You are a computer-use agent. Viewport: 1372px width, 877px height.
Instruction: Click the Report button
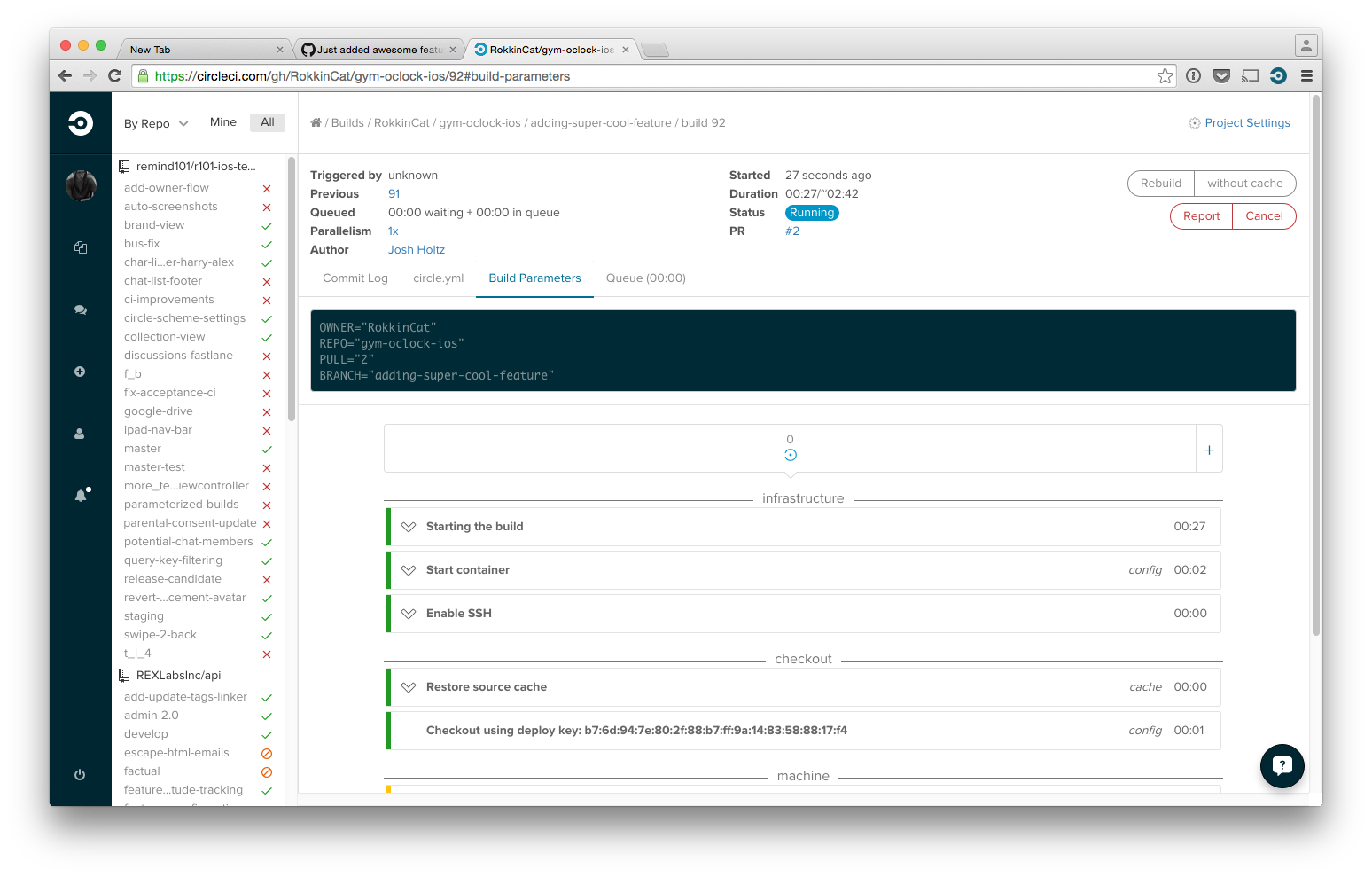[x=1202, y=216]
